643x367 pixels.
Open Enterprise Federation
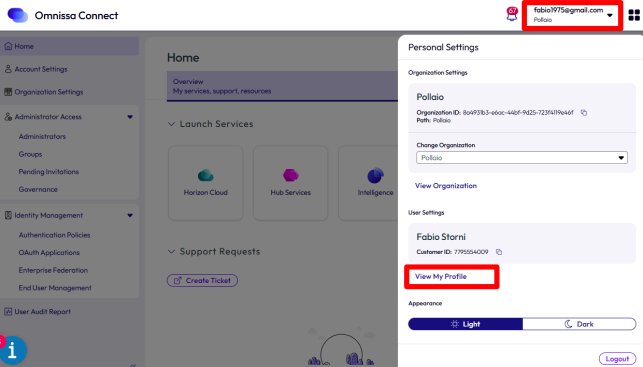point(53,270)
